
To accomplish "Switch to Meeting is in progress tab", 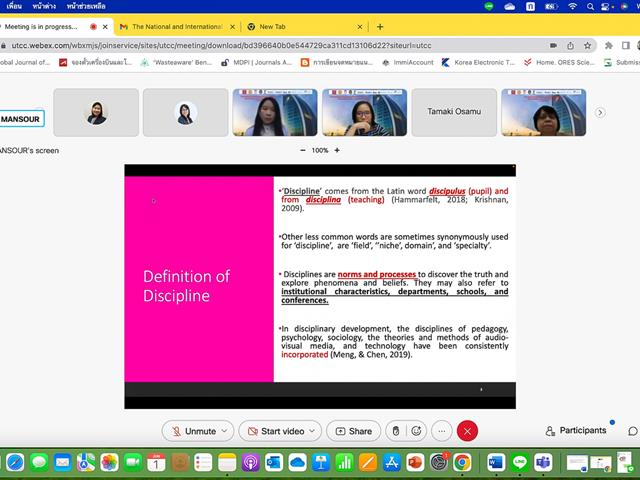I will pos(41,27).
